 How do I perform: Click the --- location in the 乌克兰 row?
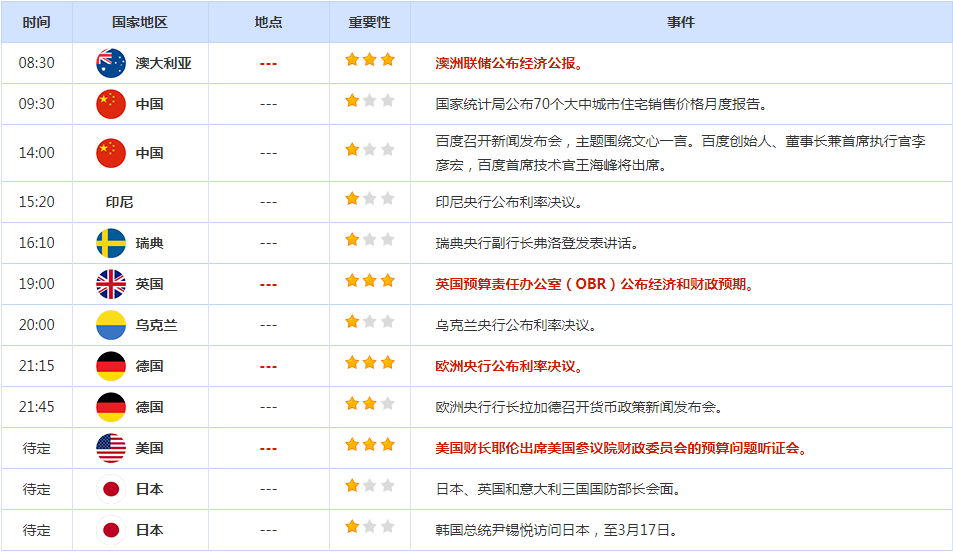[x=269, y=326]
